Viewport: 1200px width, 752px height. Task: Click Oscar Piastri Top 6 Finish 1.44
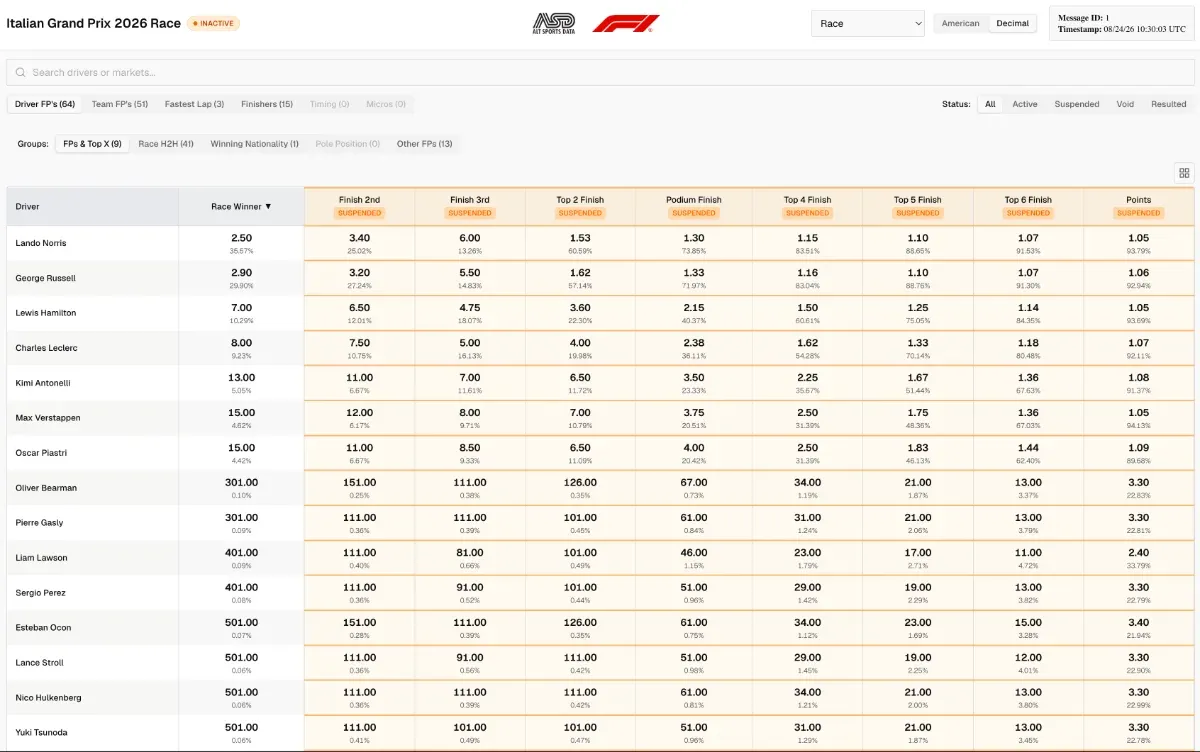click(x=1028, y=453)
